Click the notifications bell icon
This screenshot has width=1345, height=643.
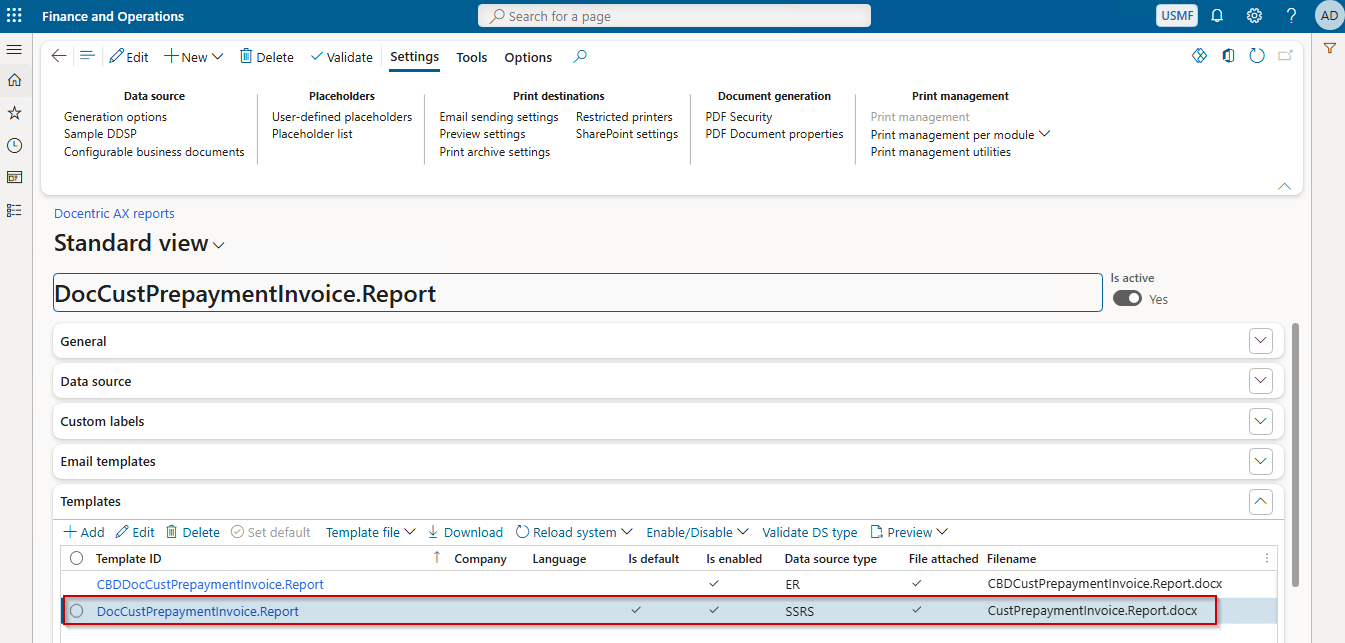pyautogui.click(x=1217, y=16)
